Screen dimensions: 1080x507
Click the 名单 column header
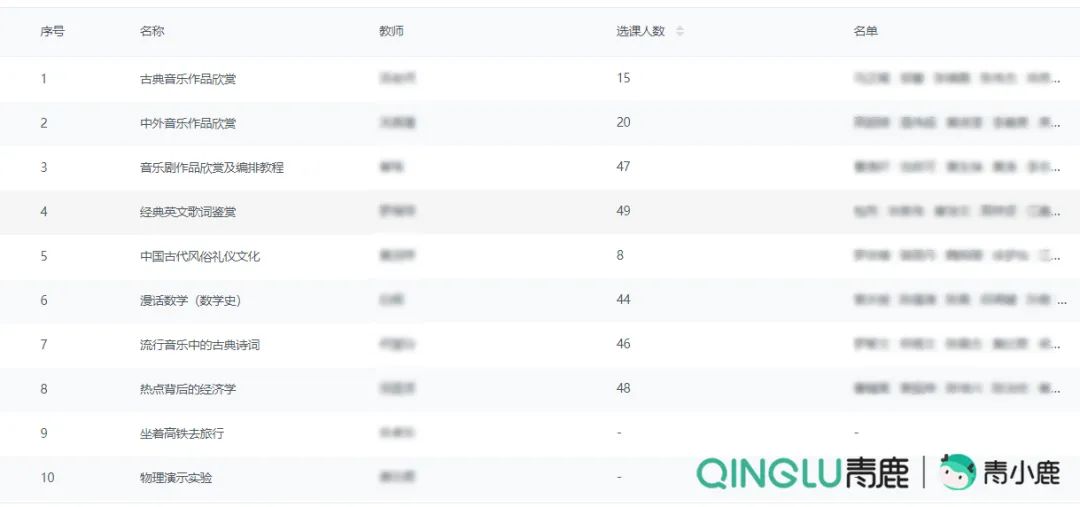coord(865,31)
